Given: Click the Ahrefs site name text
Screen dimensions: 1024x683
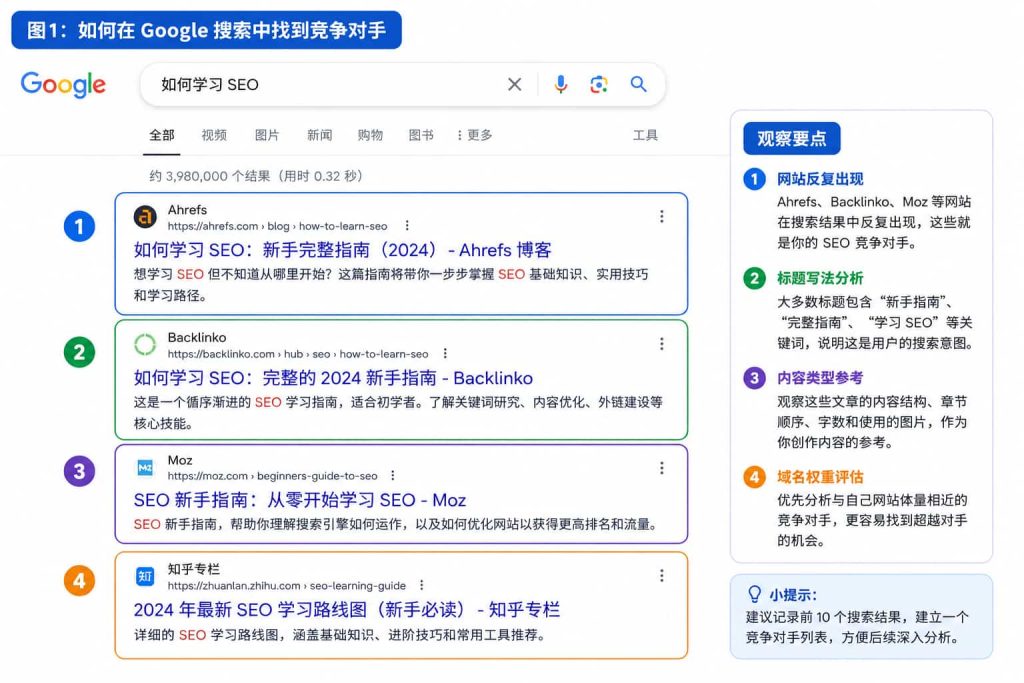Looking at the screenshot, I should pyautogui.click(x=187, y=210).
